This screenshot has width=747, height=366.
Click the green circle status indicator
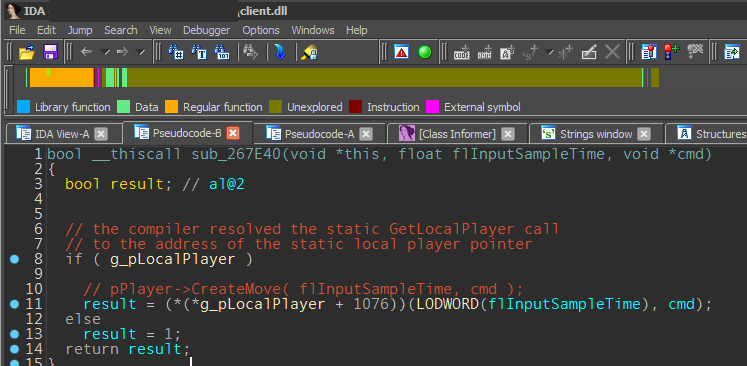tap(425, 51)
